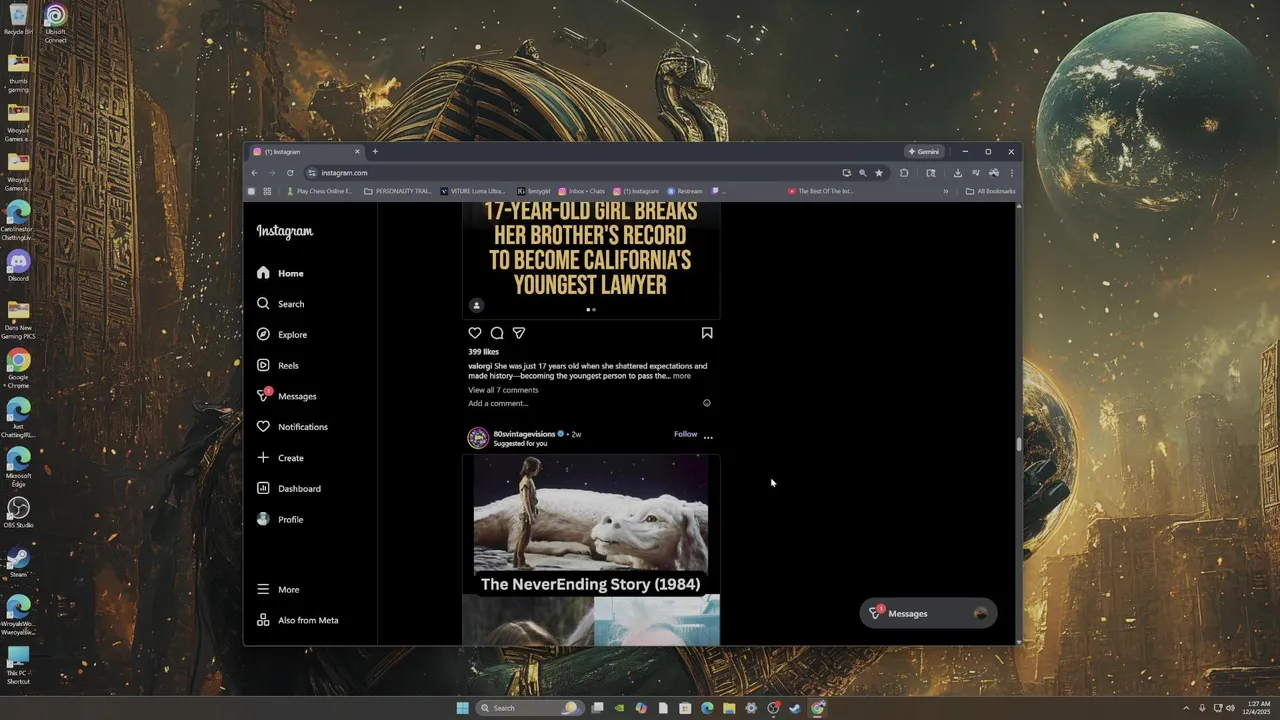Image resolution: width=1280 pixels, height=720 pixels.
Task: Open a new Chrome tab with the plus button
Action: 375,152
